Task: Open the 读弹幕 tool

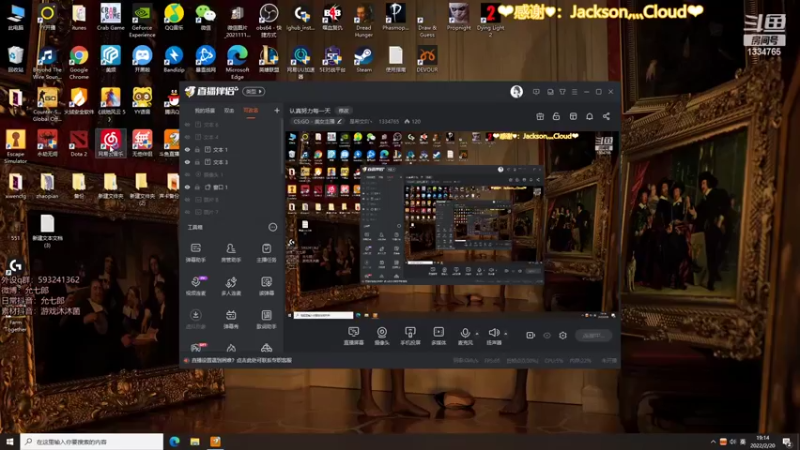Action: click(266, 286)
